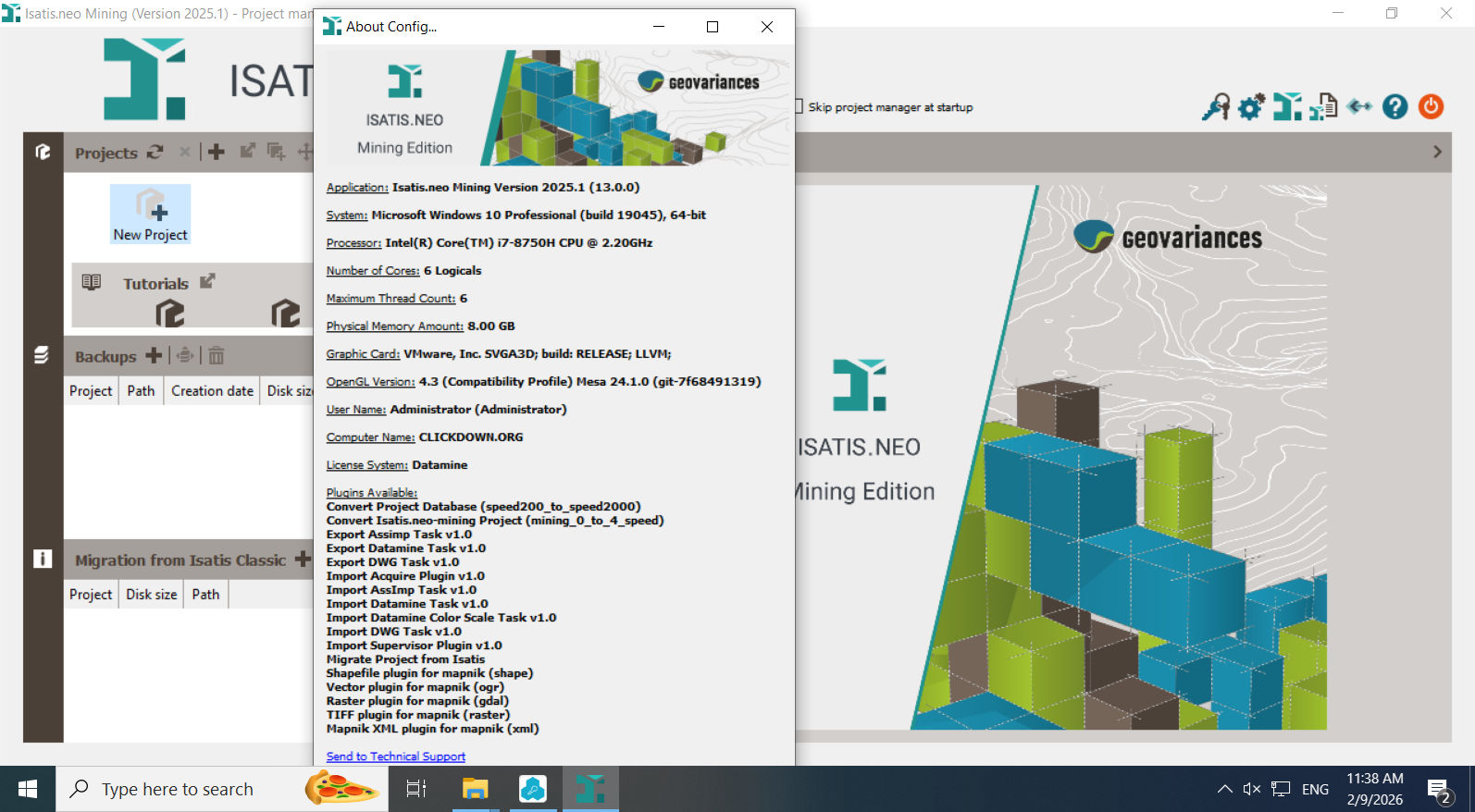This screenshot has height=812, width=1475.
Task: Toggle Skip project manager at startup checkbox
Action: (798, 107)
